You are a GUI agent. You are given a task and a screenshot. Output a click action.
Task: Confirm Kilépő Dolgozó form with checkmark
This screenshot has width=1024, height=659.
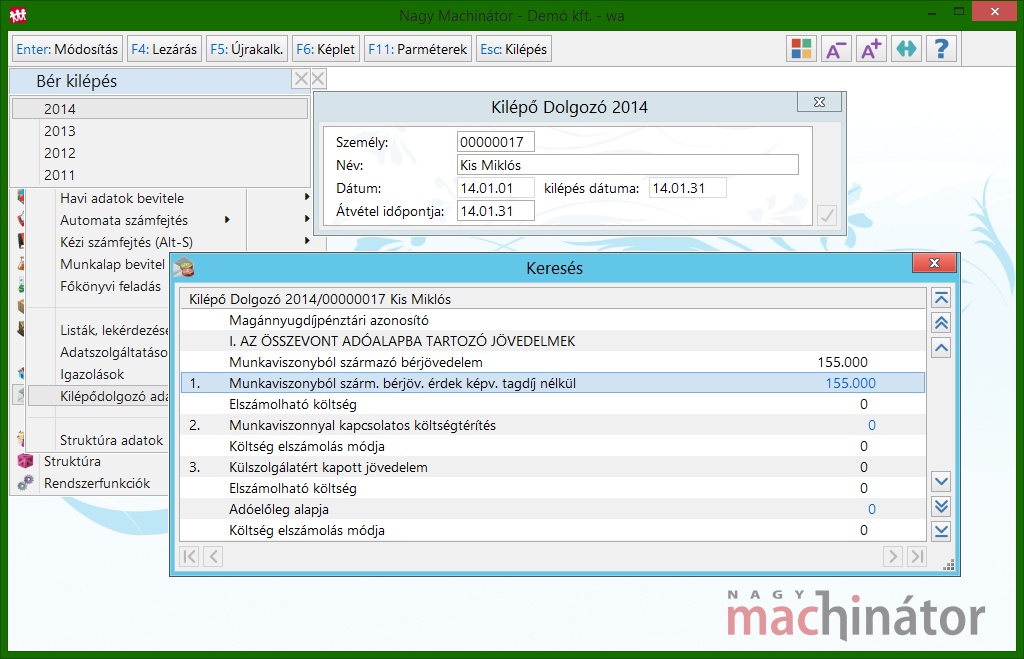[827, 215]
